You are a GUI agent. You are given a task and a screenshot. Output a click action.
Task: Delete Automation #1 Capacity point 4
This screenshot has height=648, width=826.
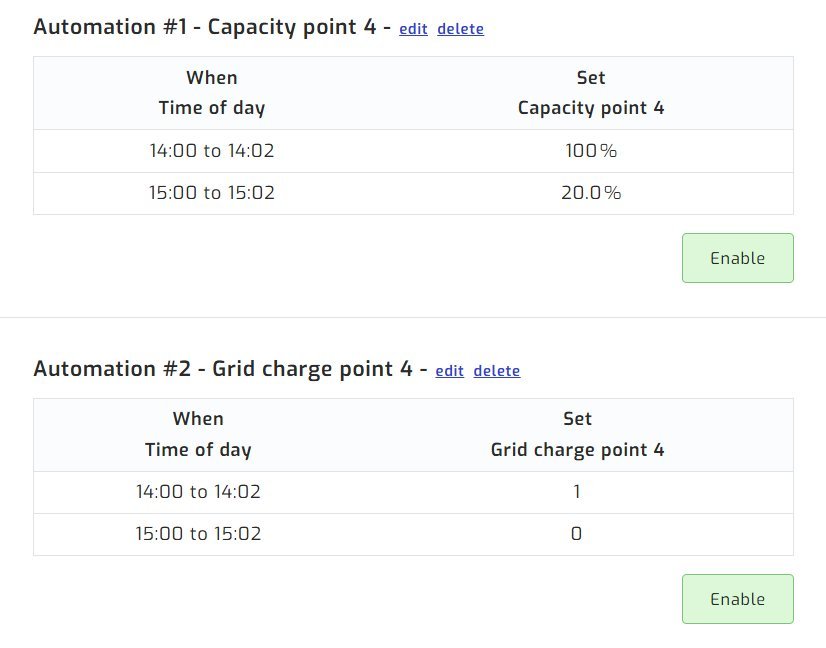click(x=460, y=29)
